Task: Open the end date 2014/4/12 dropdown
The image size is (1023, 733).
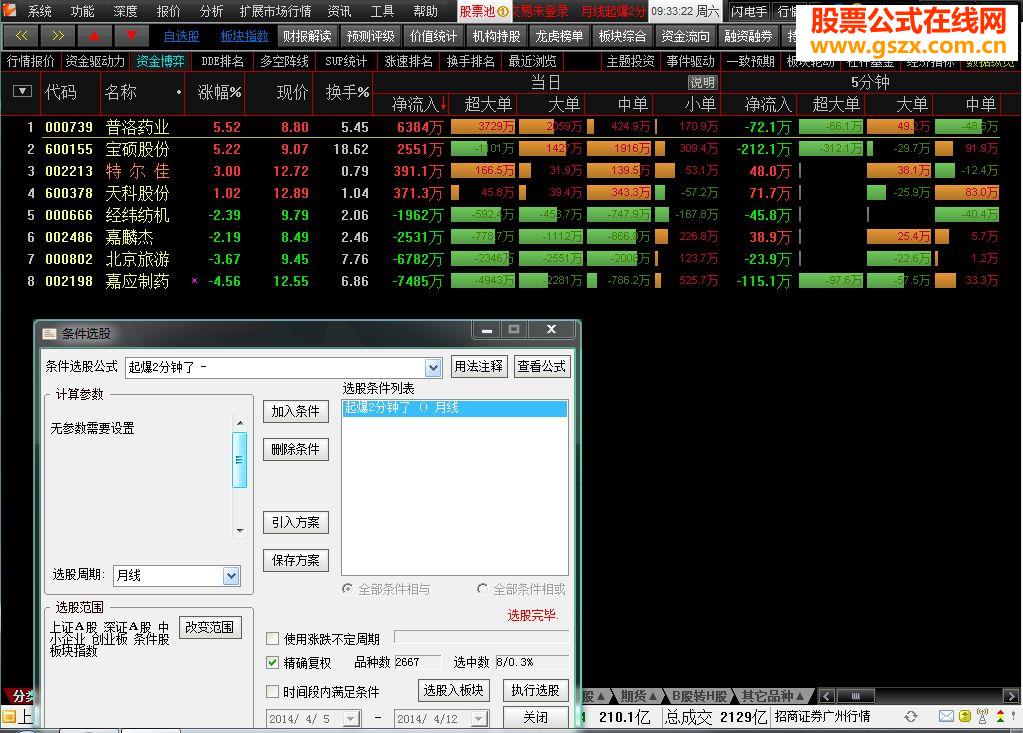Action: [480, 719]
